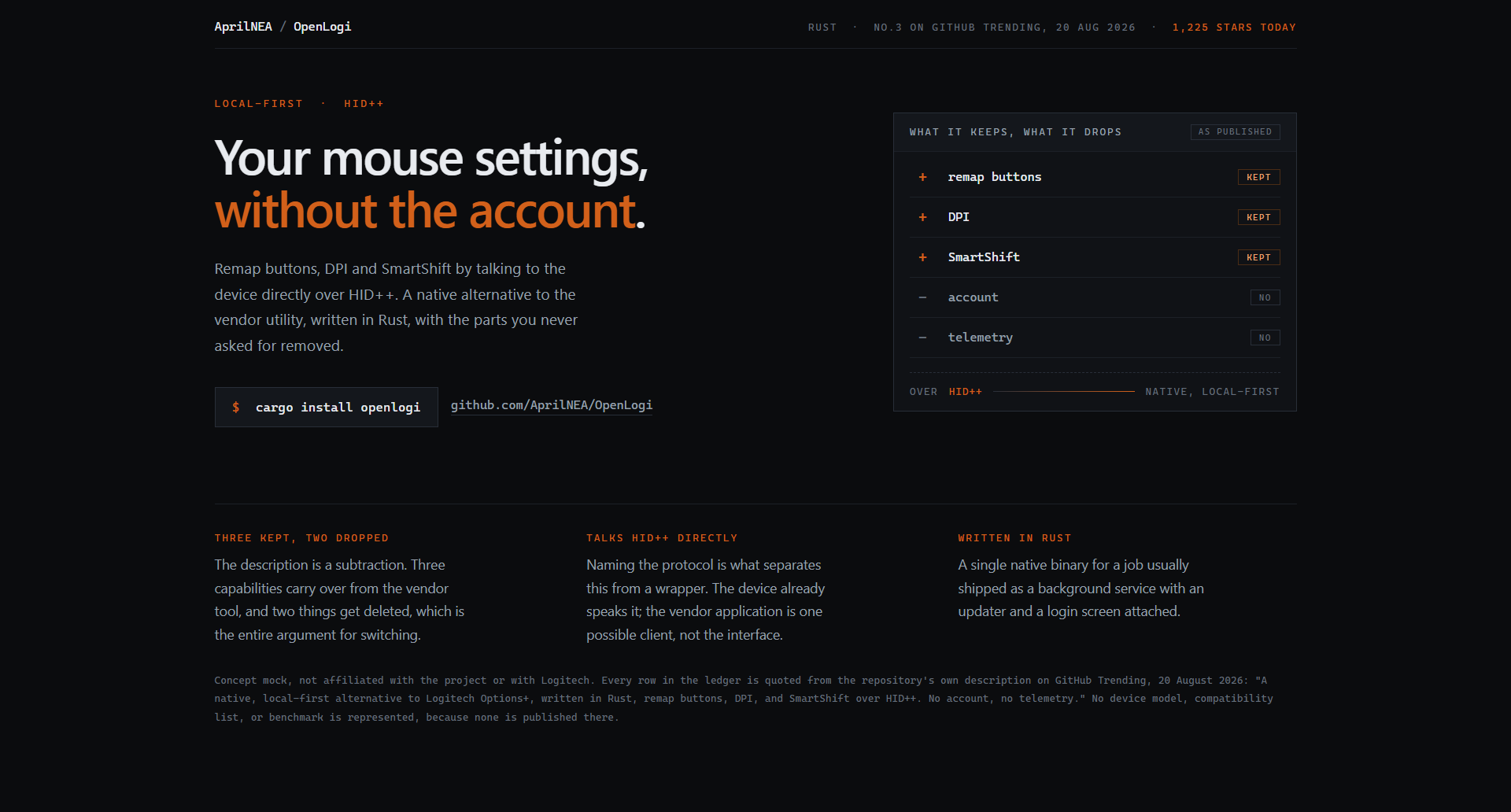Click the KEPT badge on SmartShift row
This screenshot has height=812, width=1511.
coord(1259,257)
